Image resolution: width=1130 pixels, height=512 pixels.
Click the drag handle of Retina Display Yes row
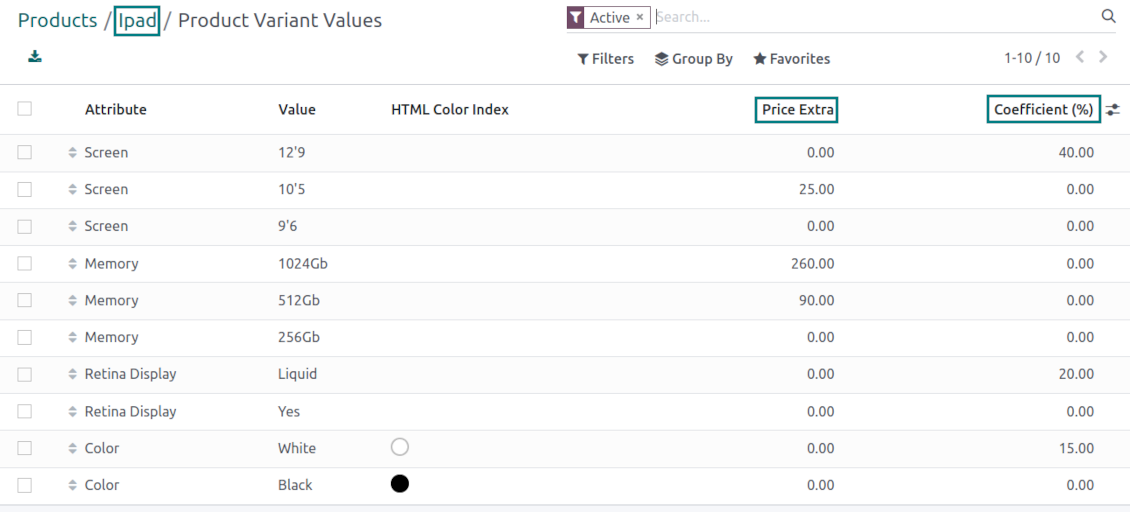[72, 412]
